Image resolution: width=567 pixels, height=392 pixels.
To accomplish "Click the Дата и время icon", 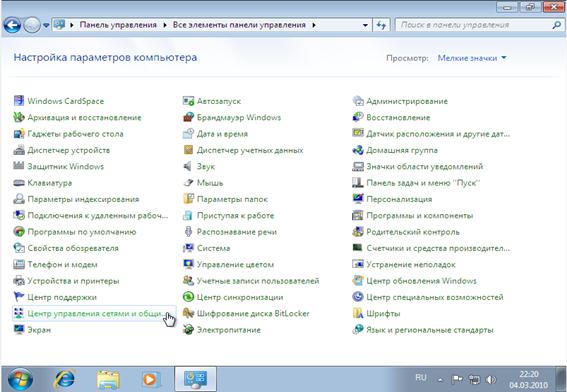I will tap(188, 133).
